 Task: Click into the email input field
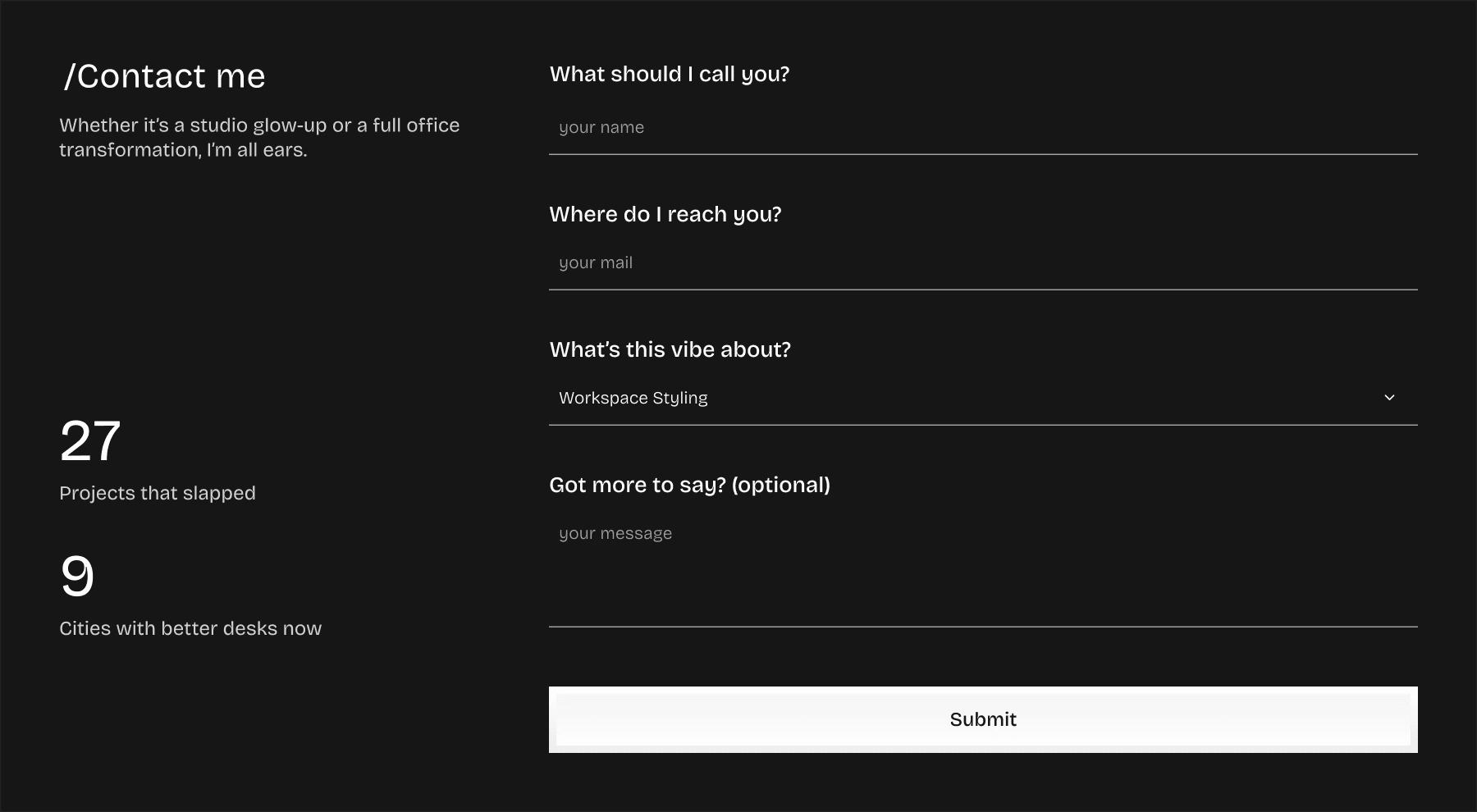982,263
